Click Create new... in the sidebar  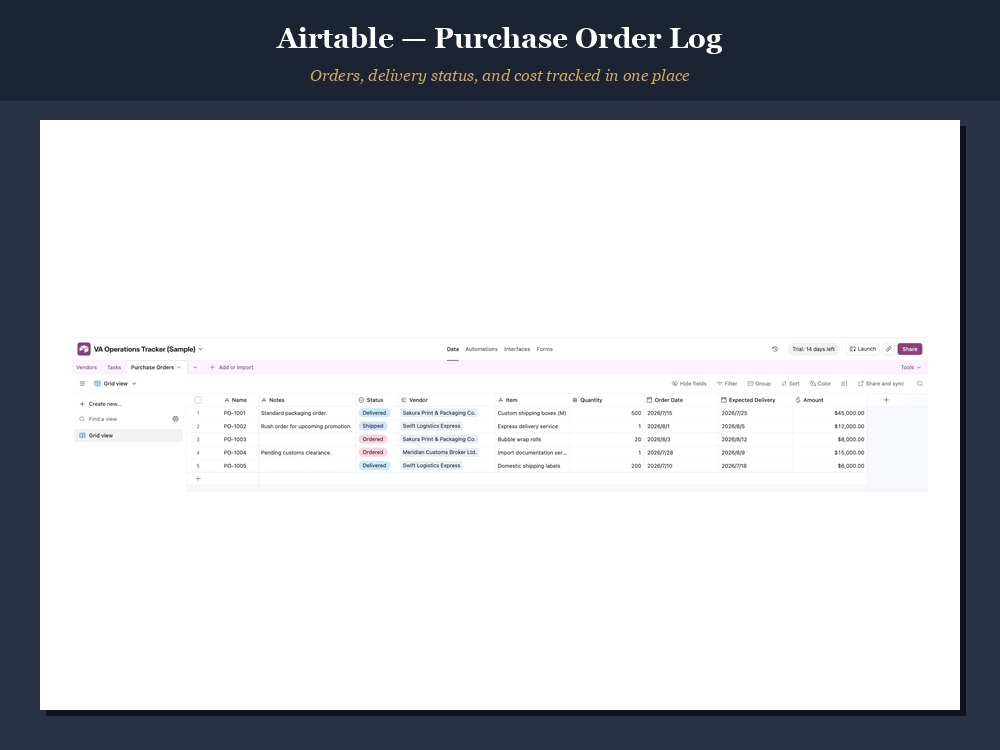coord(101,404)
